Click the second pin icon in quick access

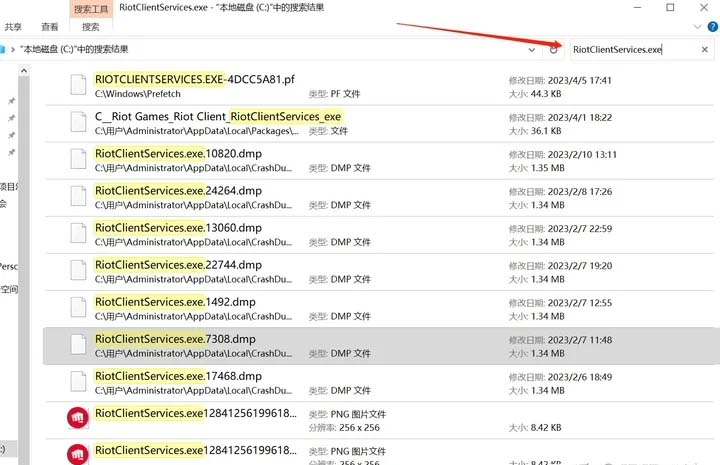click(11, 118)
